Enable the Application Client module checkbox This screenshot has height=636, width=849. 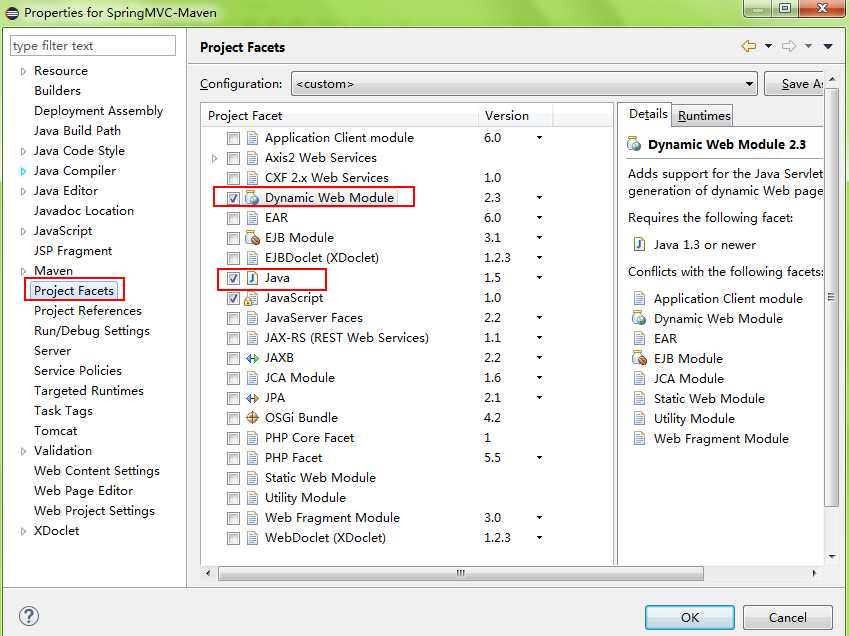tap(233, 138)
